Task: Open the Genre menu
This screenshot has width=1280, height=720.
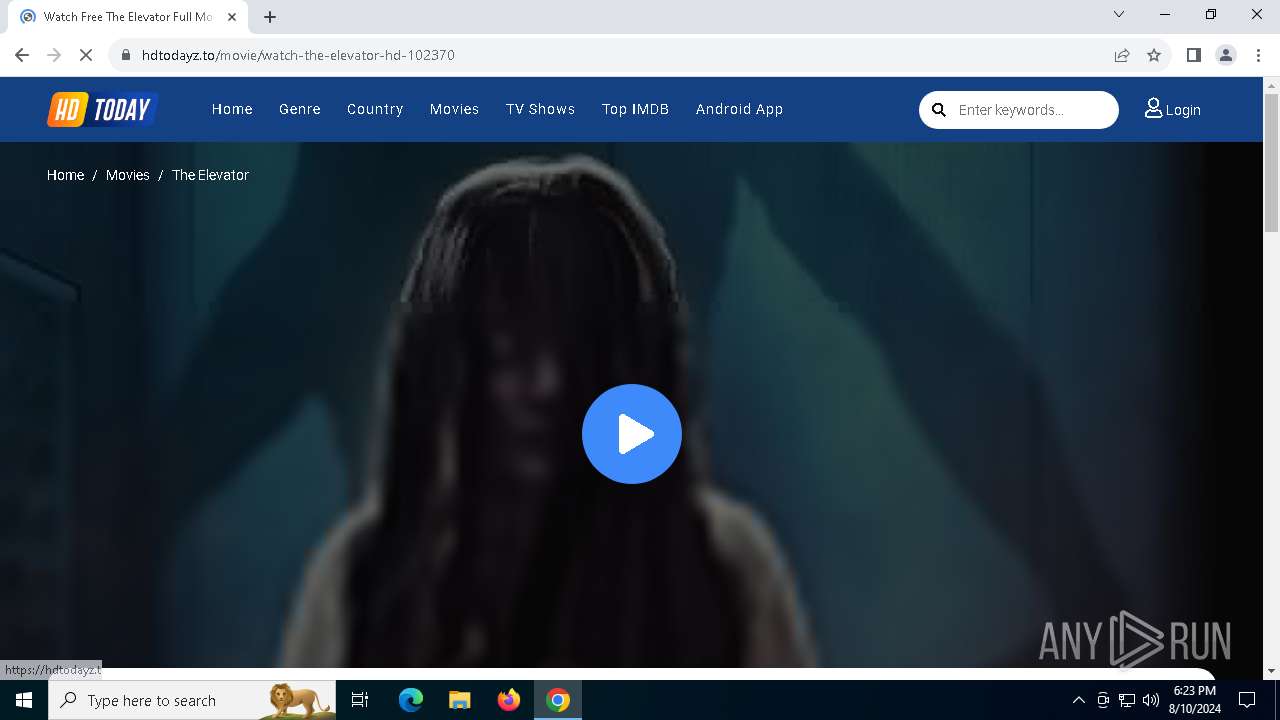Action: [x=300, y=109]
